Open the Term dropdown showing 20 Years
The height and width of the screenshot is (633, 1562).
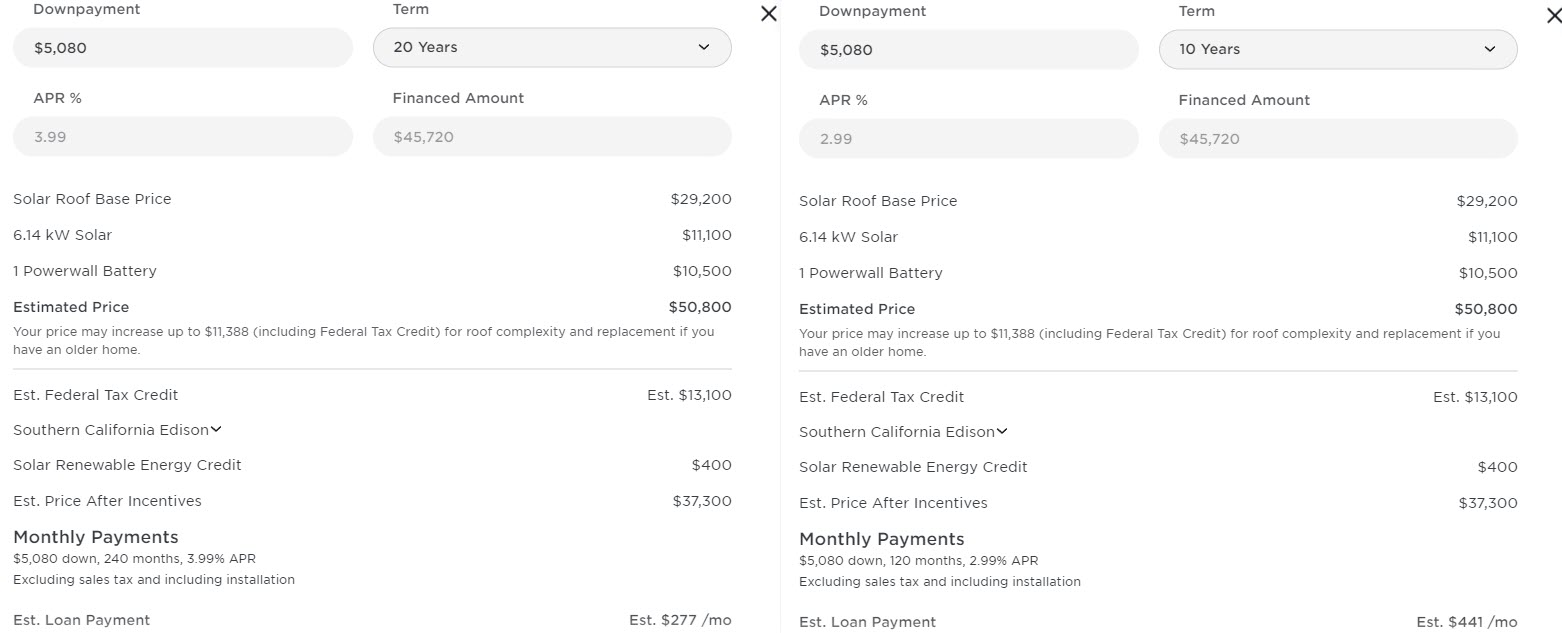[552, 47]
